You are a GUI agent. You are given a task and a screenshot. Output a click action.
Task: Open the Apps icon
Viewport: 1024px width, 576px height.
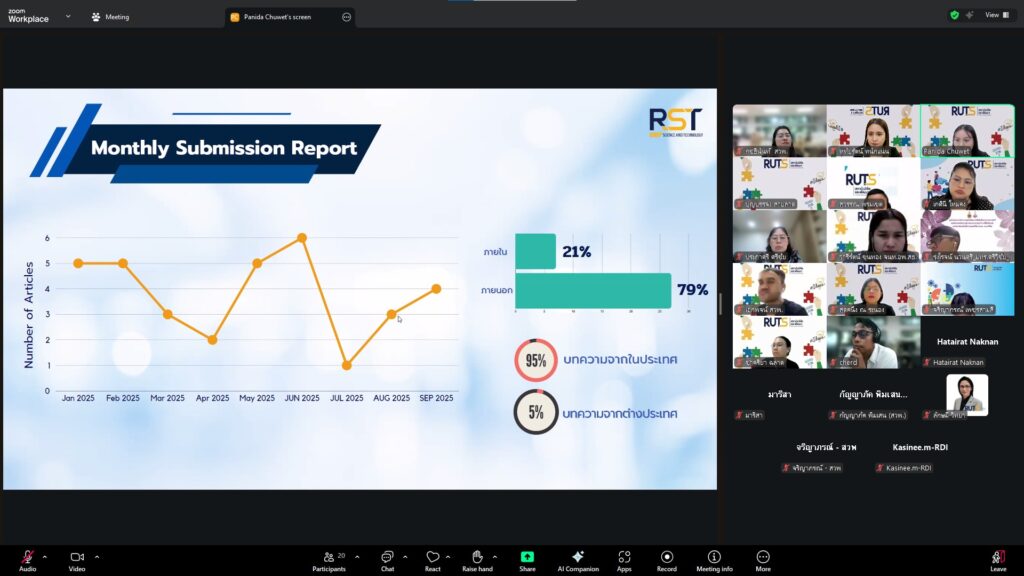tap(624, 558)
